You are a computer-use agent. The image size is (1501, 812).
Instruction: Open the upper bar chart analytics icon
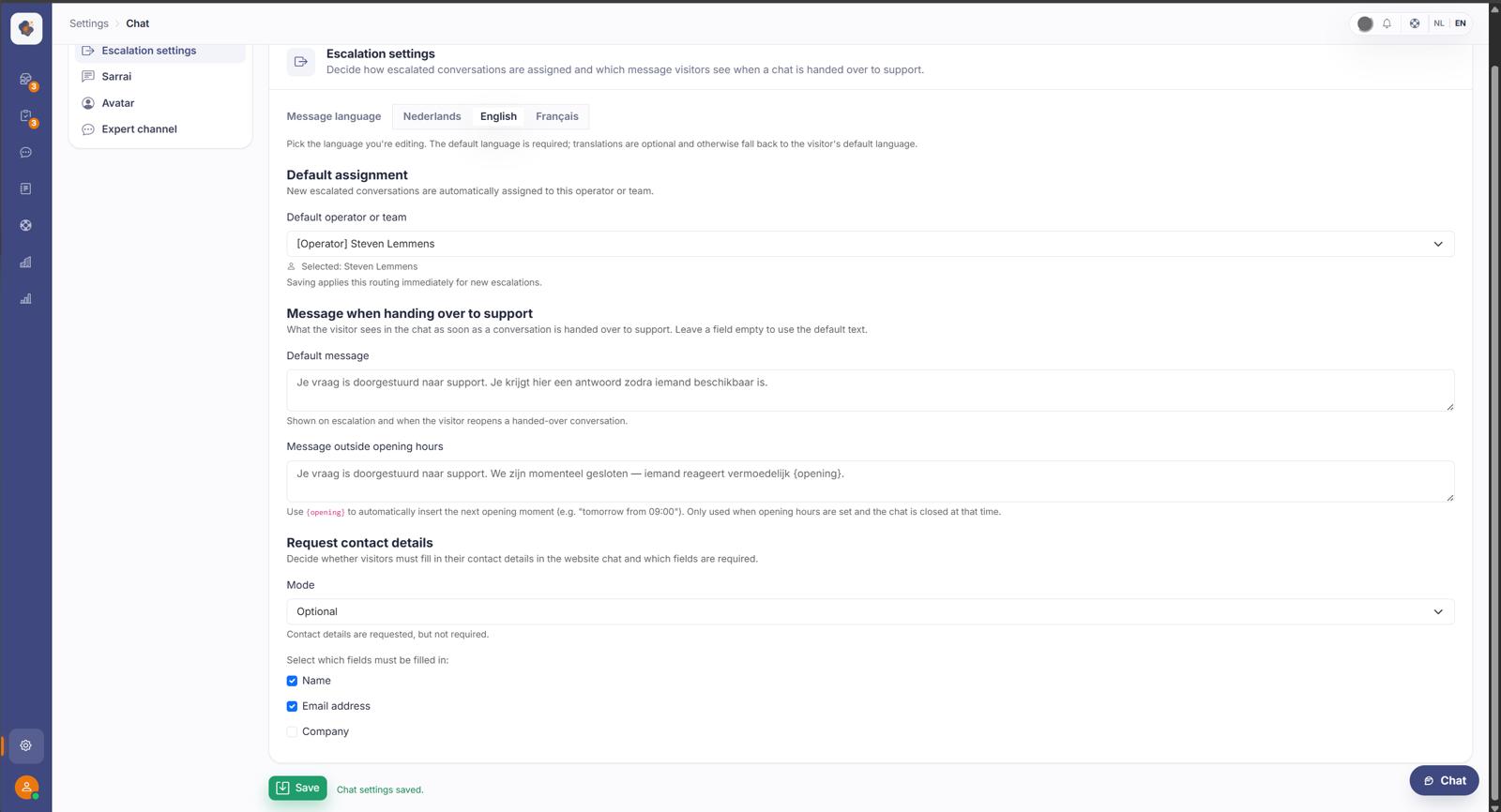pyautogui.click(x=26, y=263)
